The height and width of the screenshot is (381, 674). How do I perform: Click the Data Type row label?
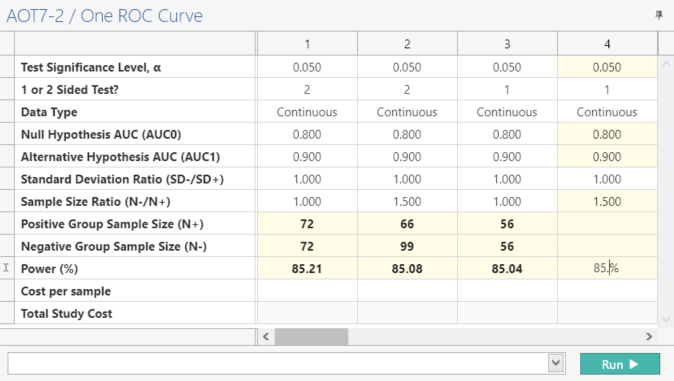click(x=49, y=112)
